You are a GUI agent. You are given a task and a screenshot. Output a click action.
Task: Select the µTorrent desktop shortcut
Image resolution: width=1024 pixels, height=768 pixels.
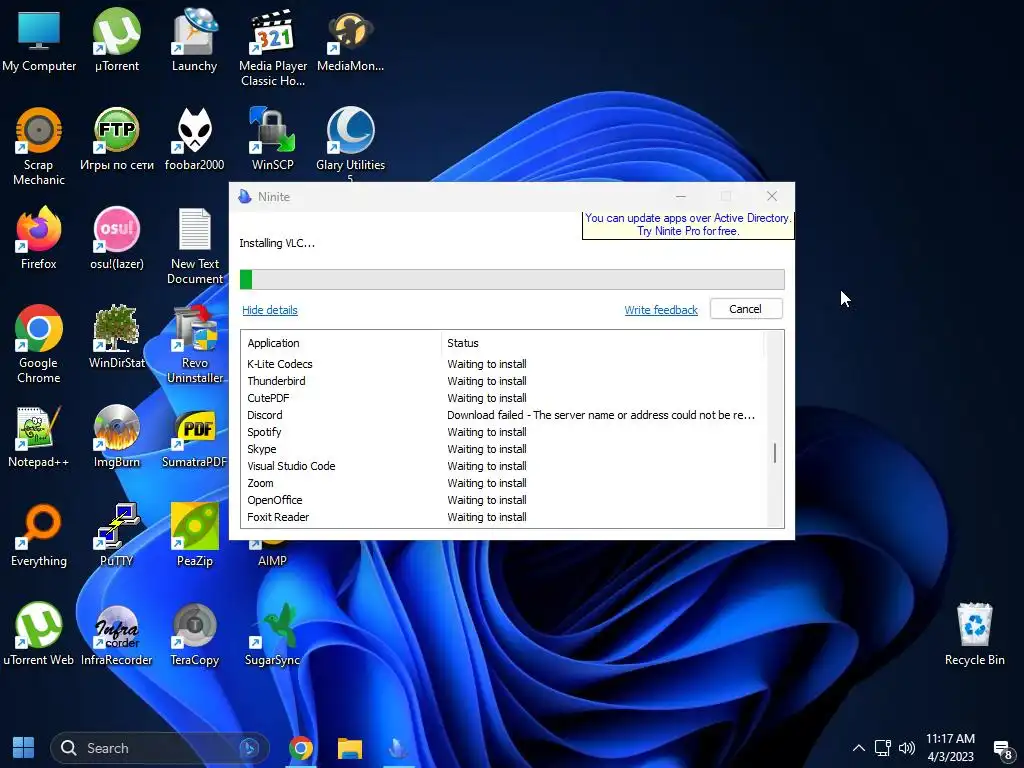(x=117, y=40)
